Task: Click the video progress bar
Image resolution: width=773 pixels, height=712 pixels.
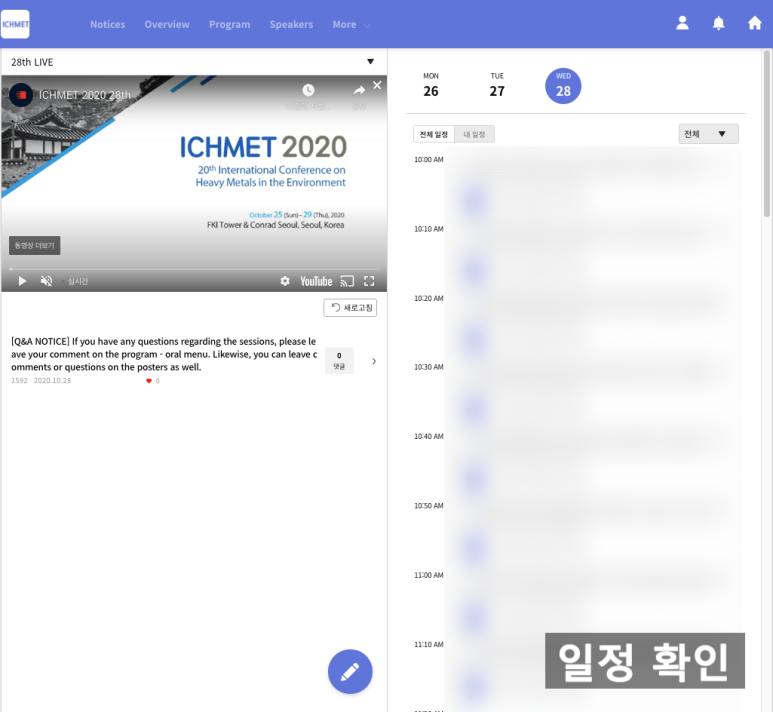Action: [x=194, y=269]
